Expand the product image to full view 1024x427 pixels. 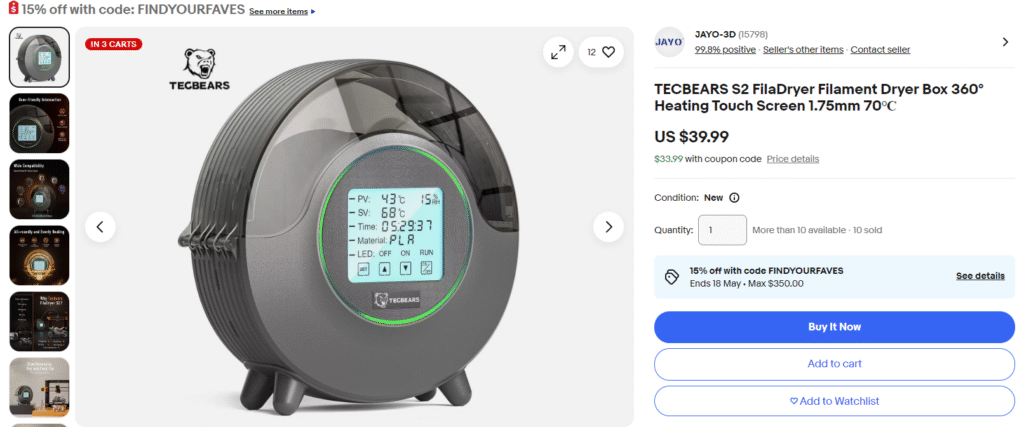tap(558, 52)
